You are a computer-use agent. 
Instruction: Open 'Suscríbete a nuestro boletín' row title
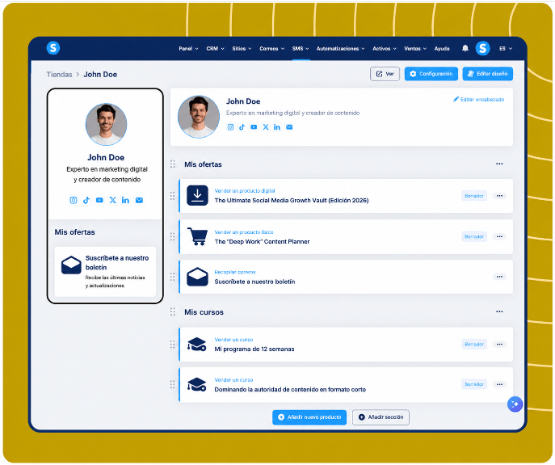tap(255, 282)
